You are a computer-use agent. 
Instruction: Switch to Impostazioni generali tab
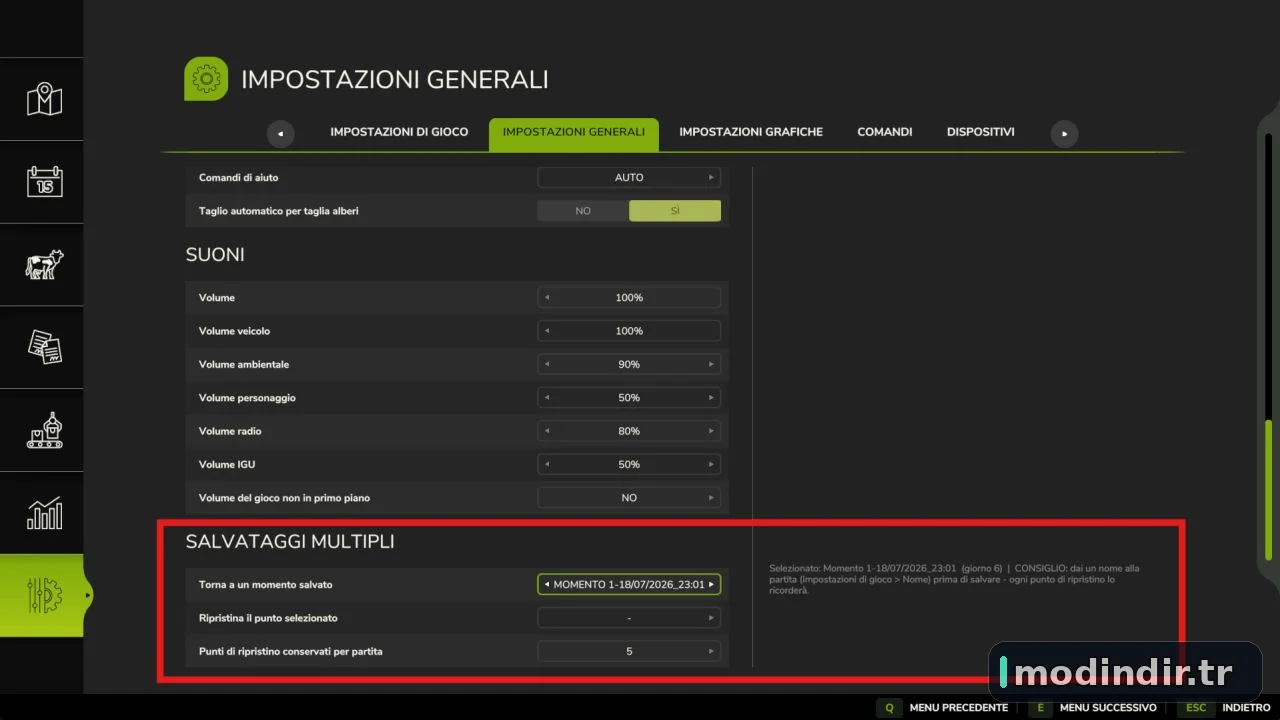click(573, 134)
